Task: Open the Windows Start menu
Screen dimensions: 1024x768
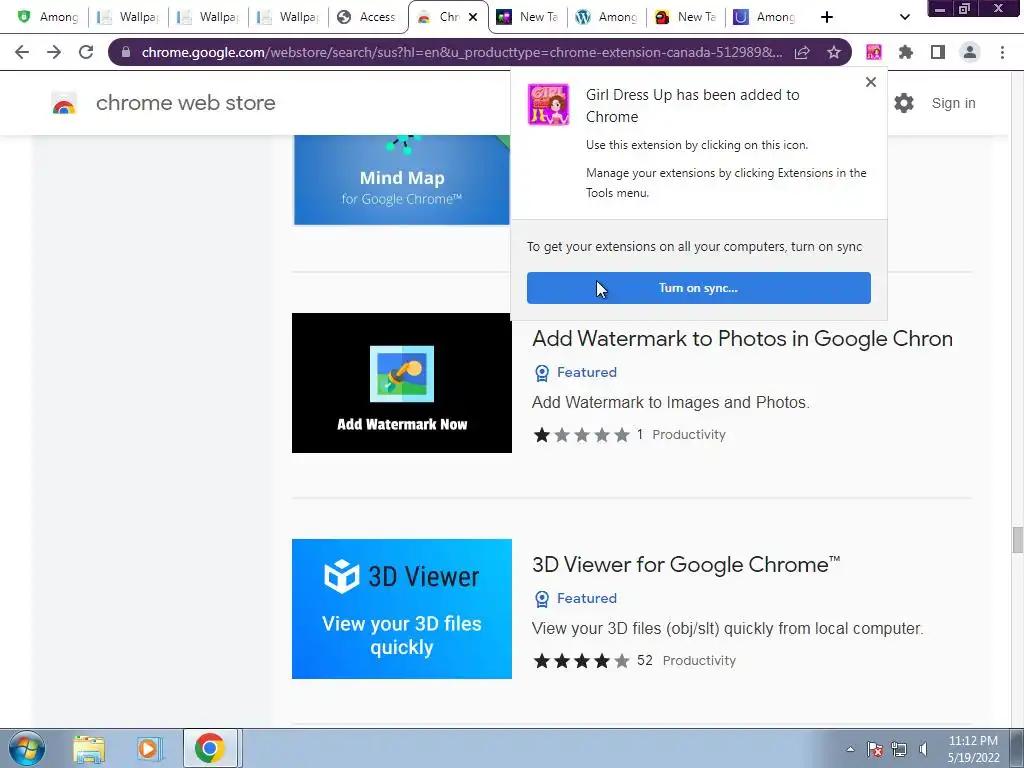Action: coord(26,748)
